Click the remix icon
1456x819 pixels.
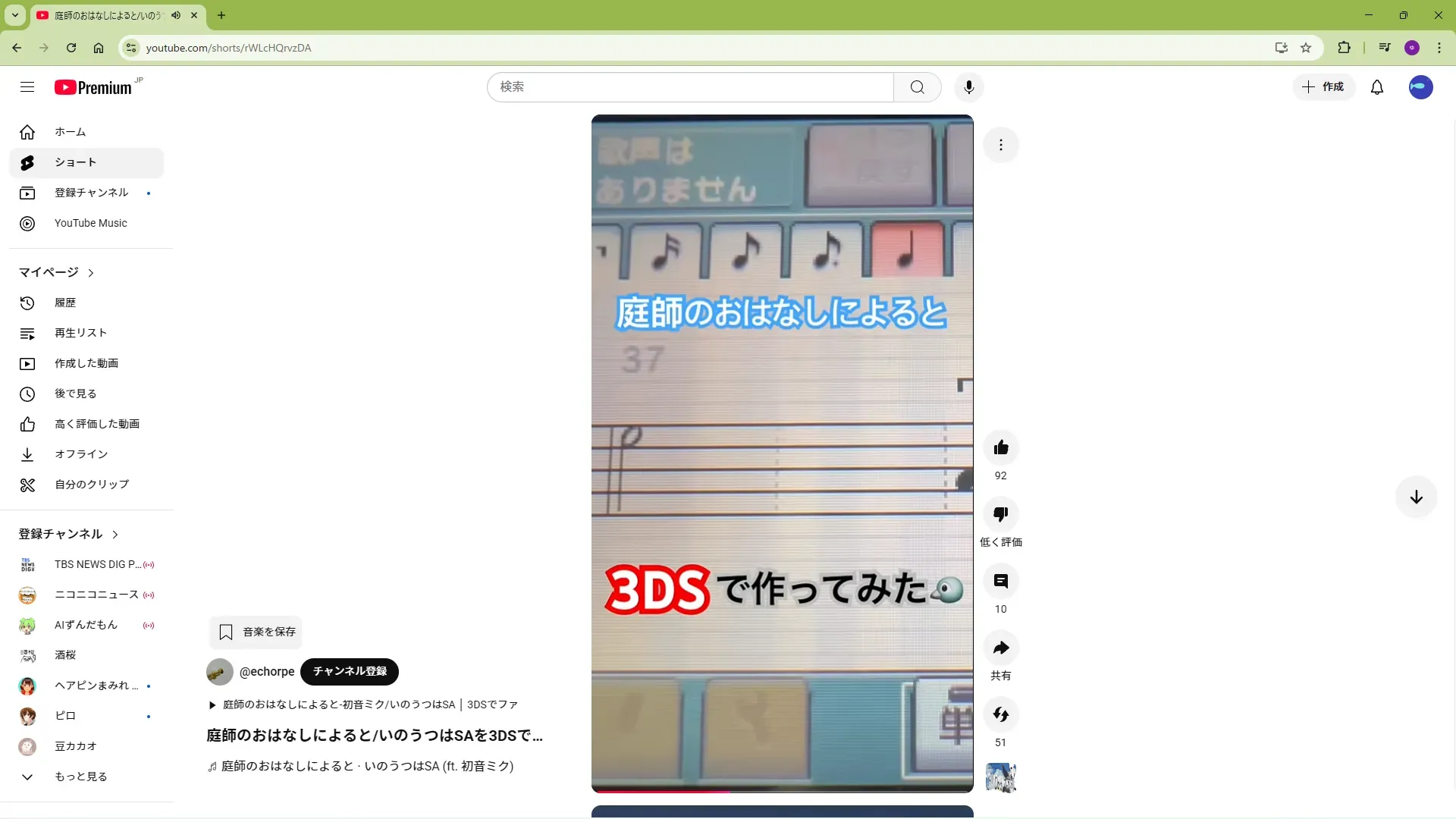tap(1000, 714)
